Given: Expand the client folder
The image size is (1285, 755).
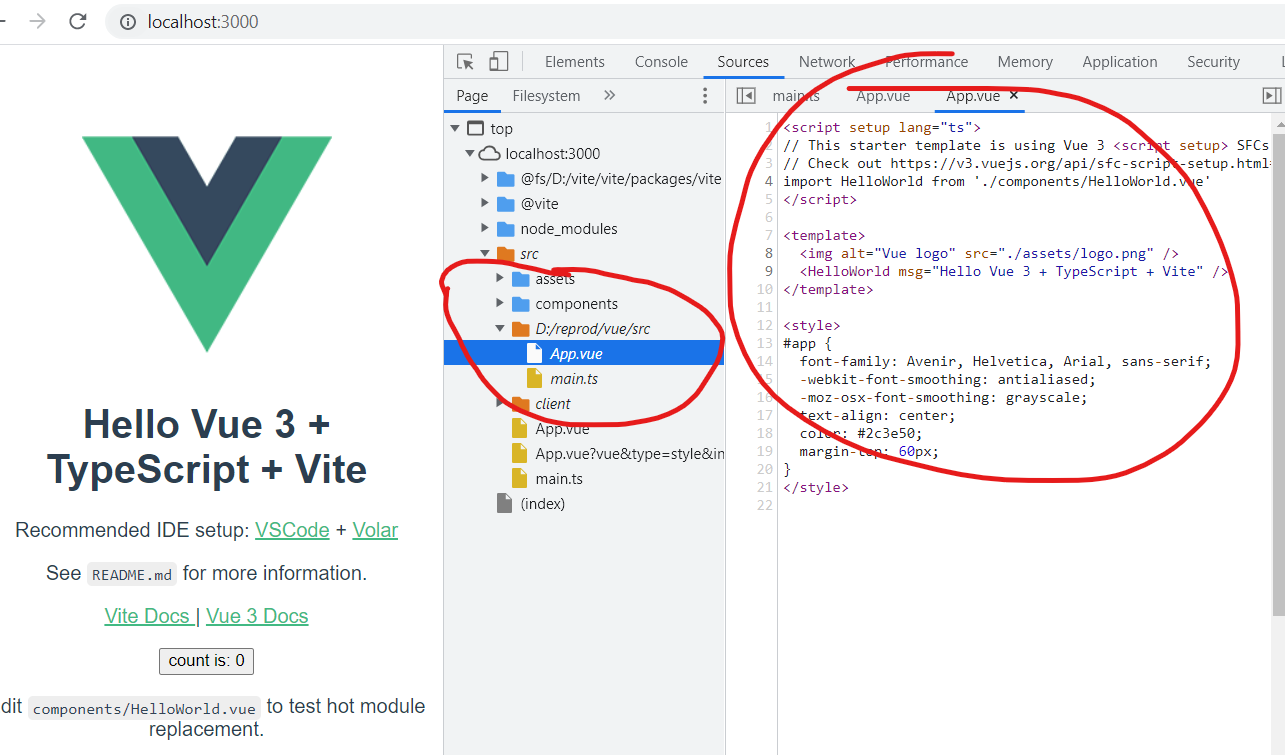Looking at the screenshot, I should pos(500,404).
